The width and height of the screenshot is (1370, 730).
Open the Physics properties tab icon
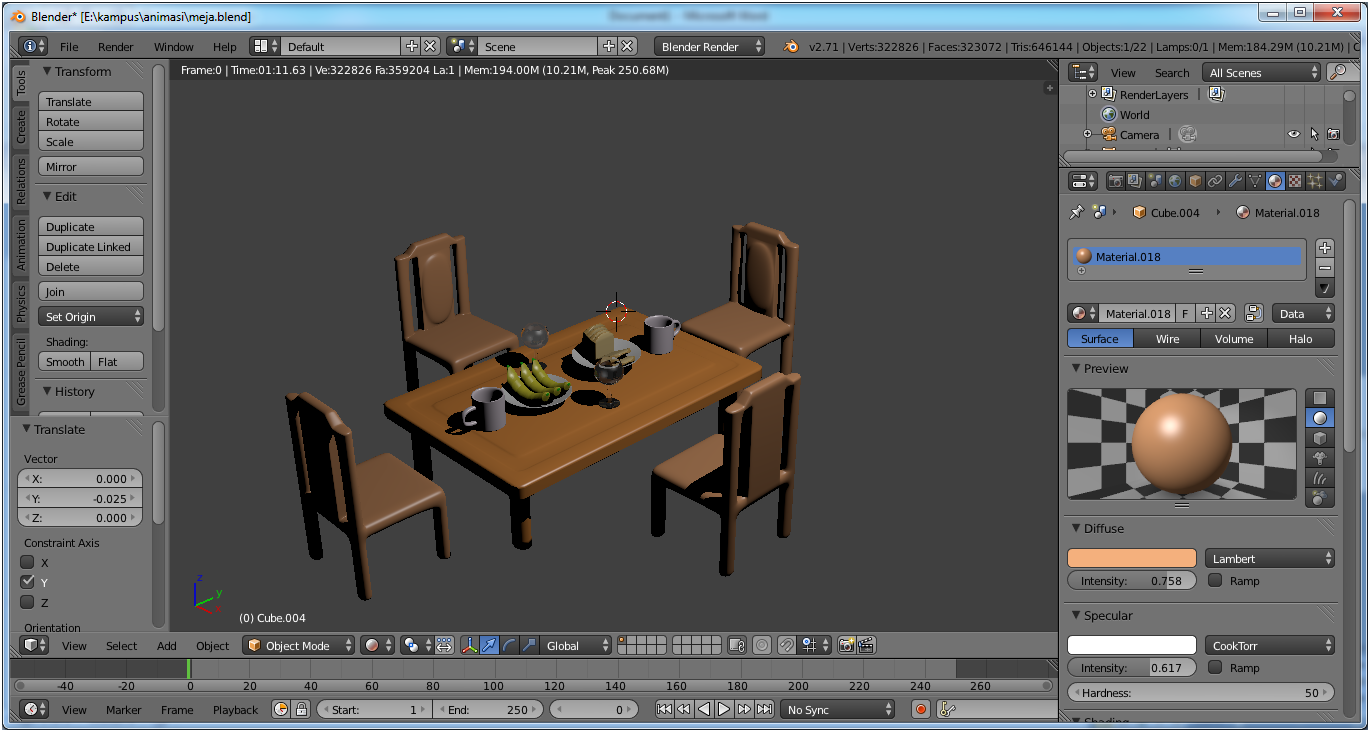coord(1335,181)
